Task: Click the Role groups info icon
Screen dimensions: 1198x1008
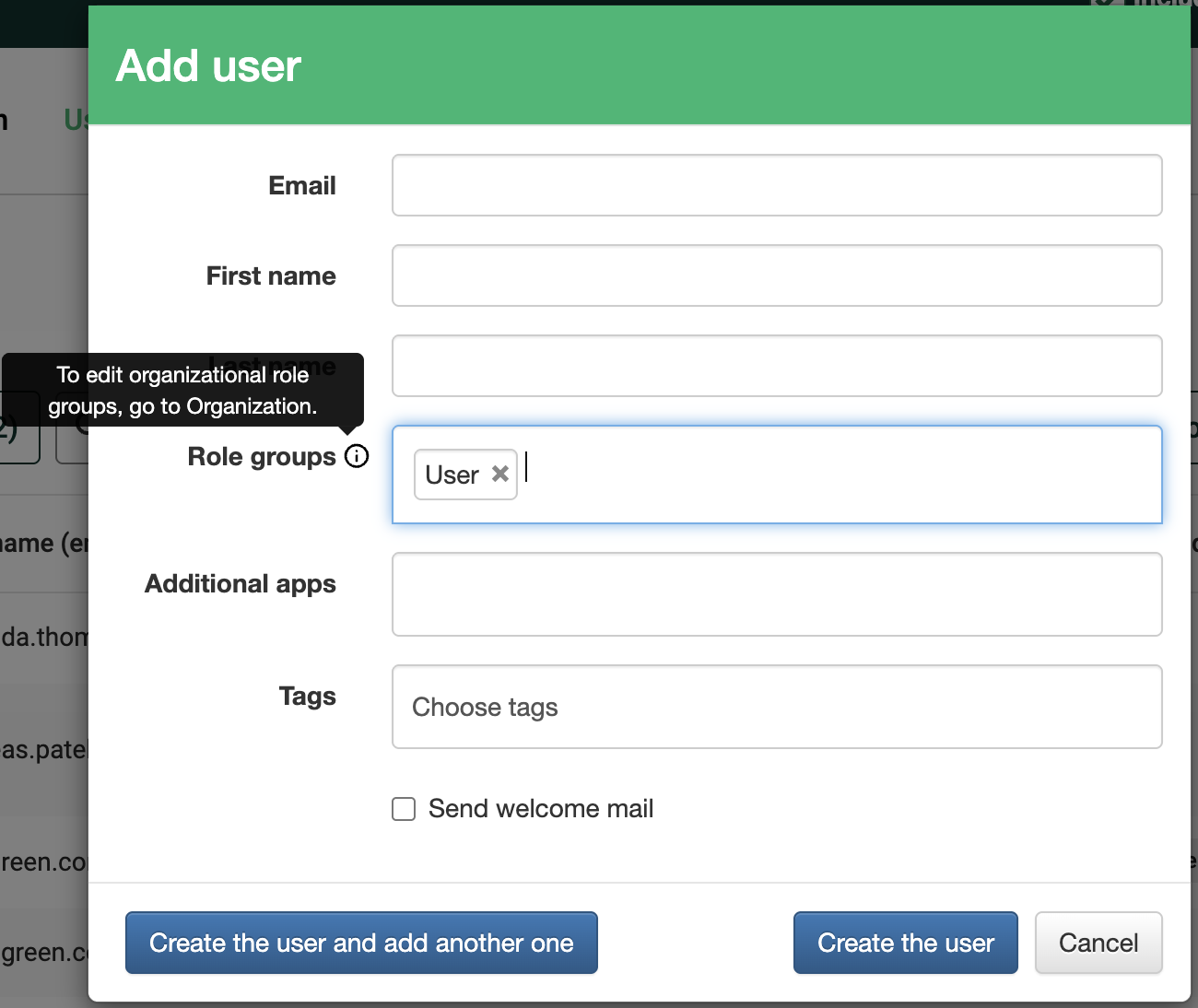Action: coord(357,456)
